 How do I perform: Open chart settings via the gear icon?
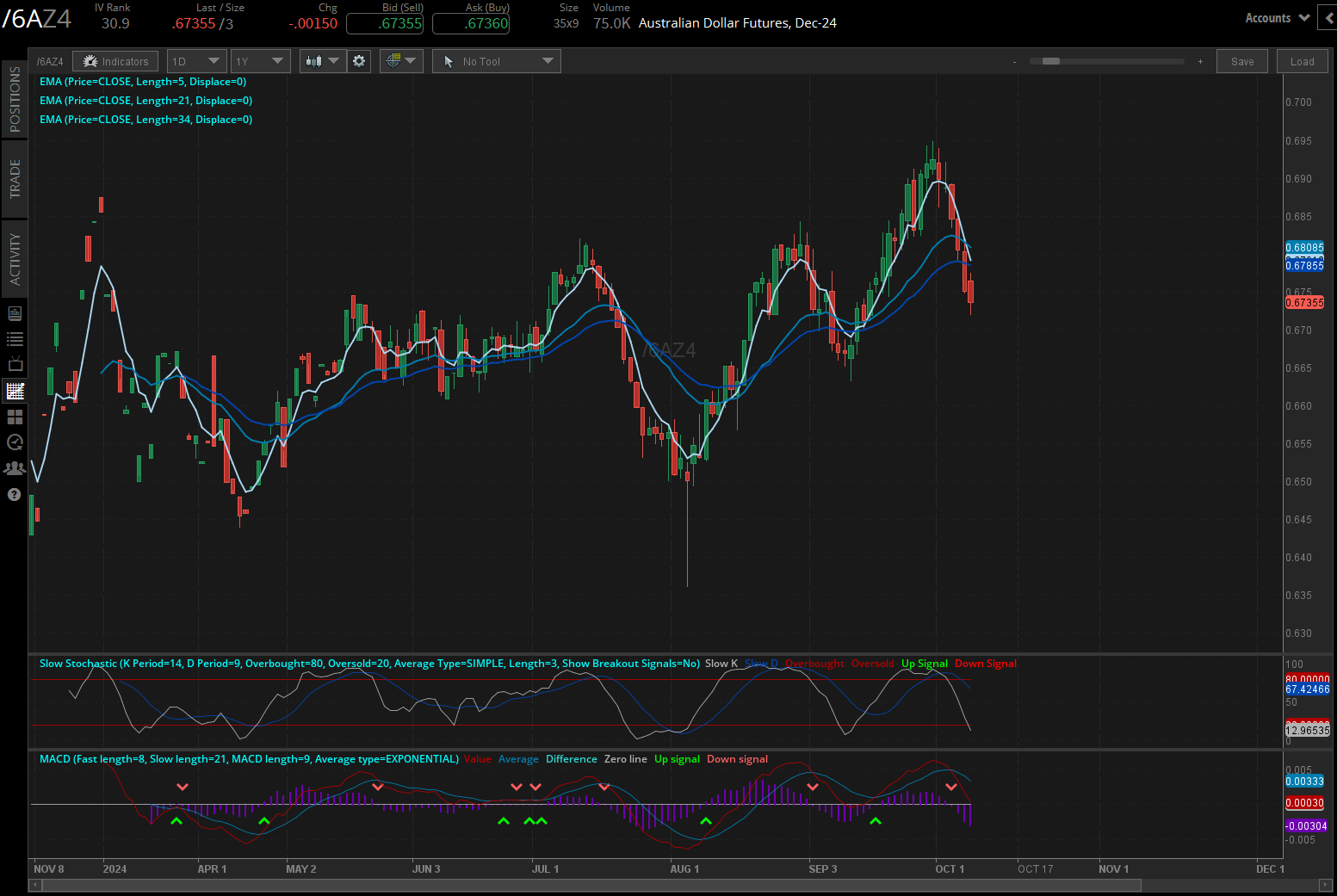[359, 61]
